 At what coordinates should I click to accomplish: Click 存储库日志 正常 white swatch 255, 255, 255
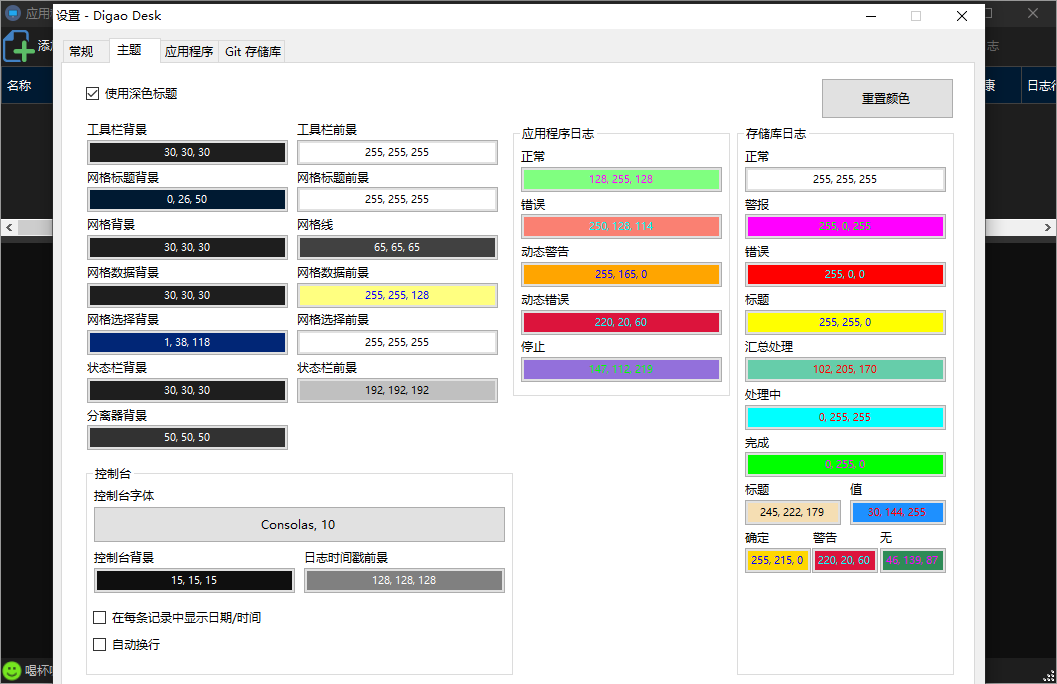tap(845, 179)
